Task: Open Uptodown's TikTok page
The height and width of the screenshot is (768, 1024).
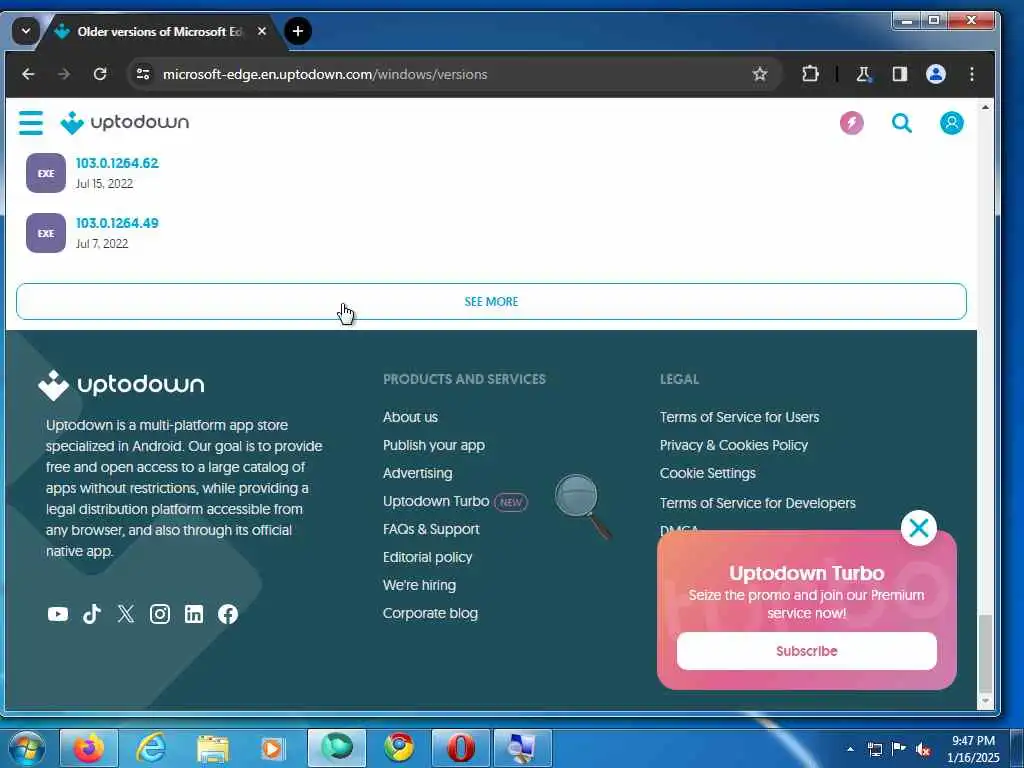Action: [92, 614]
